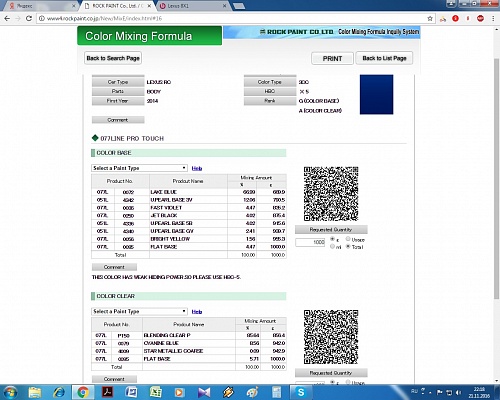Open the Windows Start menu
The height and width of the screenshot is (400, 500).
click(10, 392)
